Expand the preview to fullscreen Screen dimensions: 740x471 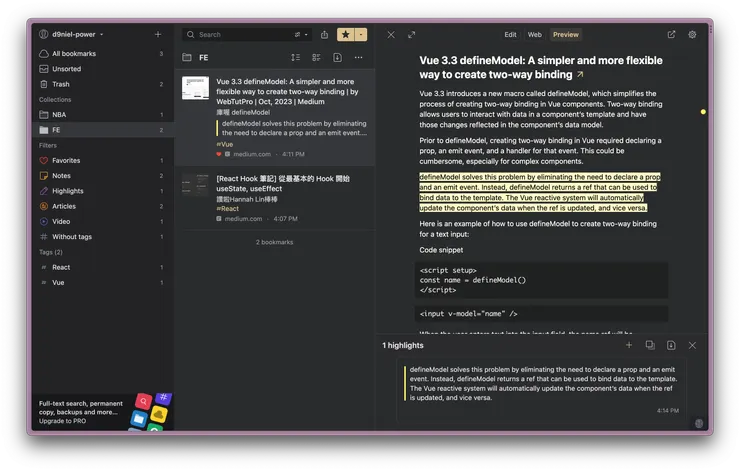tap(412, 34)
